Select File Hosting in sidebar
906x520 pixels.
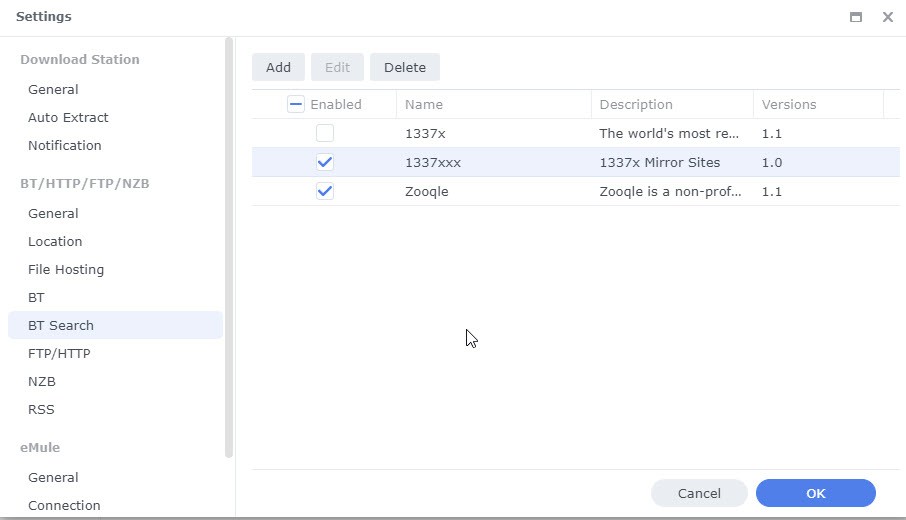point(66,269)
